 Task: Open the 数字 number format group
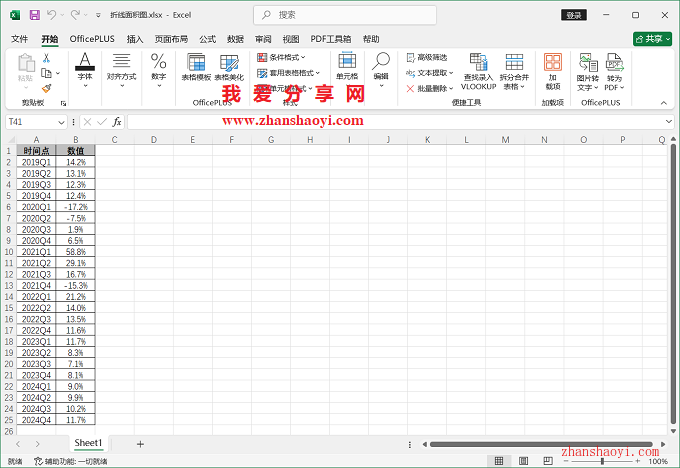[x=158, y=69]
